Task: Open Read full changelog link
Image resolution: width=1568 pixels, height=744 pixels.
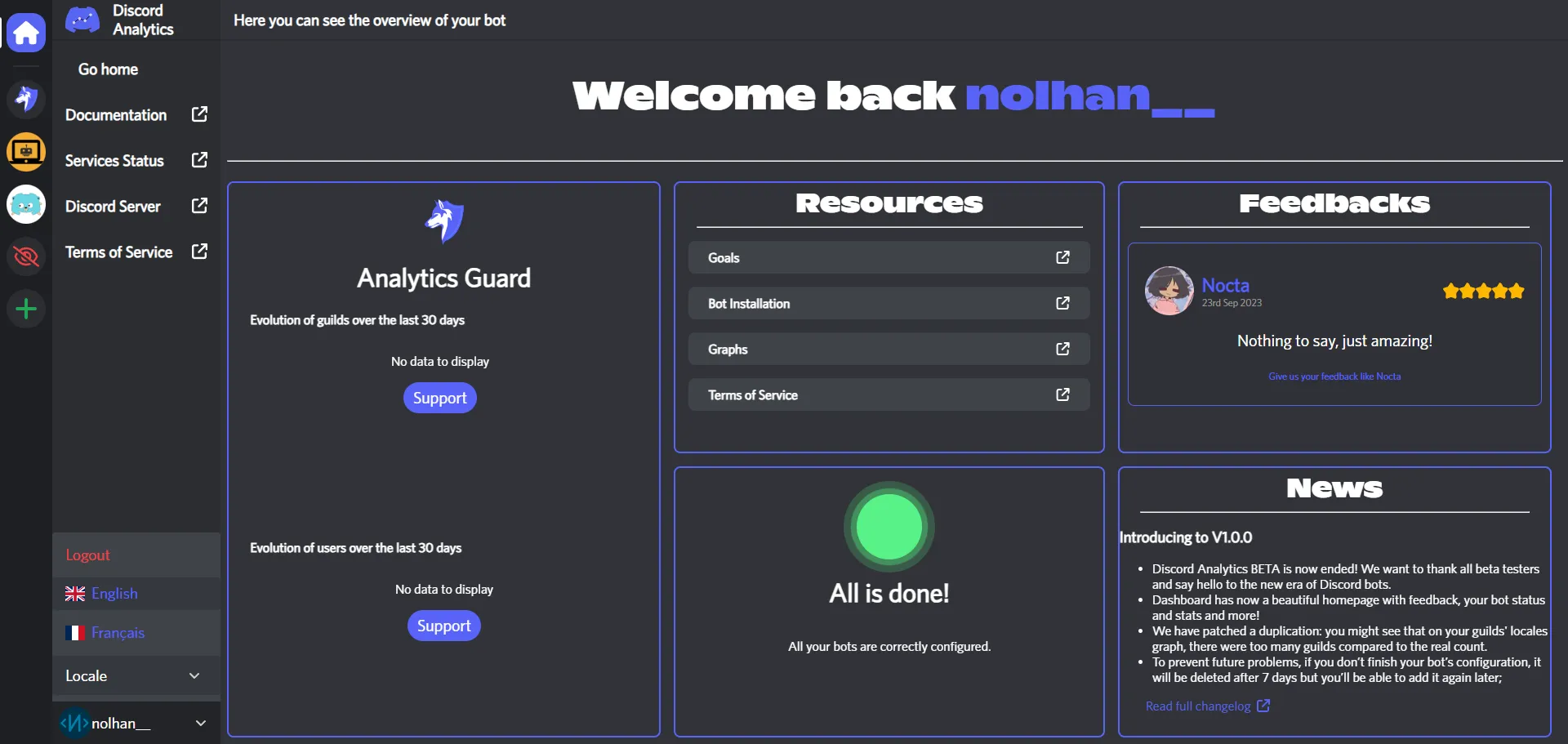Action: (1198, 706)
